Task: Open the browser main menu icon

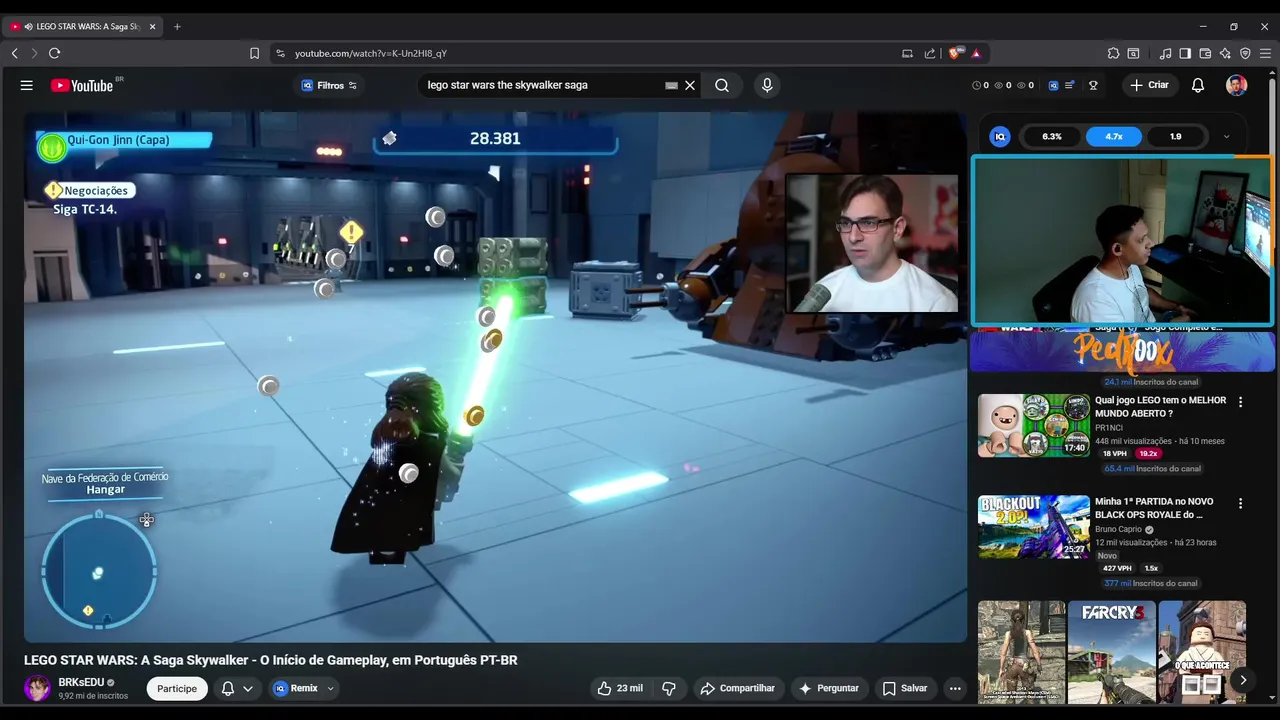Action: [1265, 53]
